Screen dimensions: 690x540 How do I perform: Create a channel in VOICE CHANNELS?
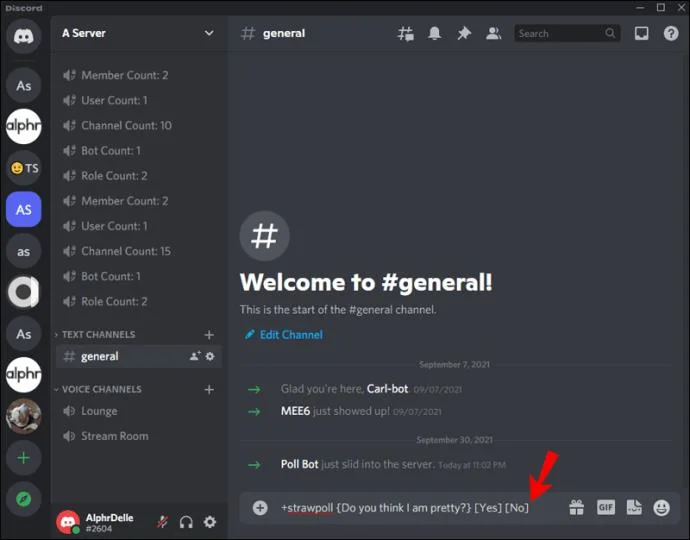pos(209,389)
